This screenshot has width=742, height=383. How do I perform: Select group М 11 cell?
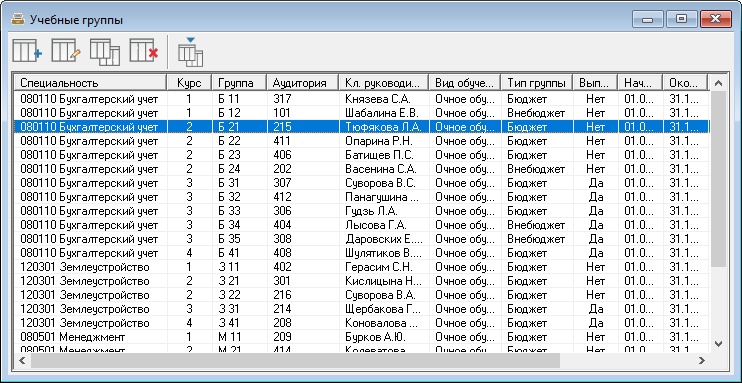(x=239, y=337)
